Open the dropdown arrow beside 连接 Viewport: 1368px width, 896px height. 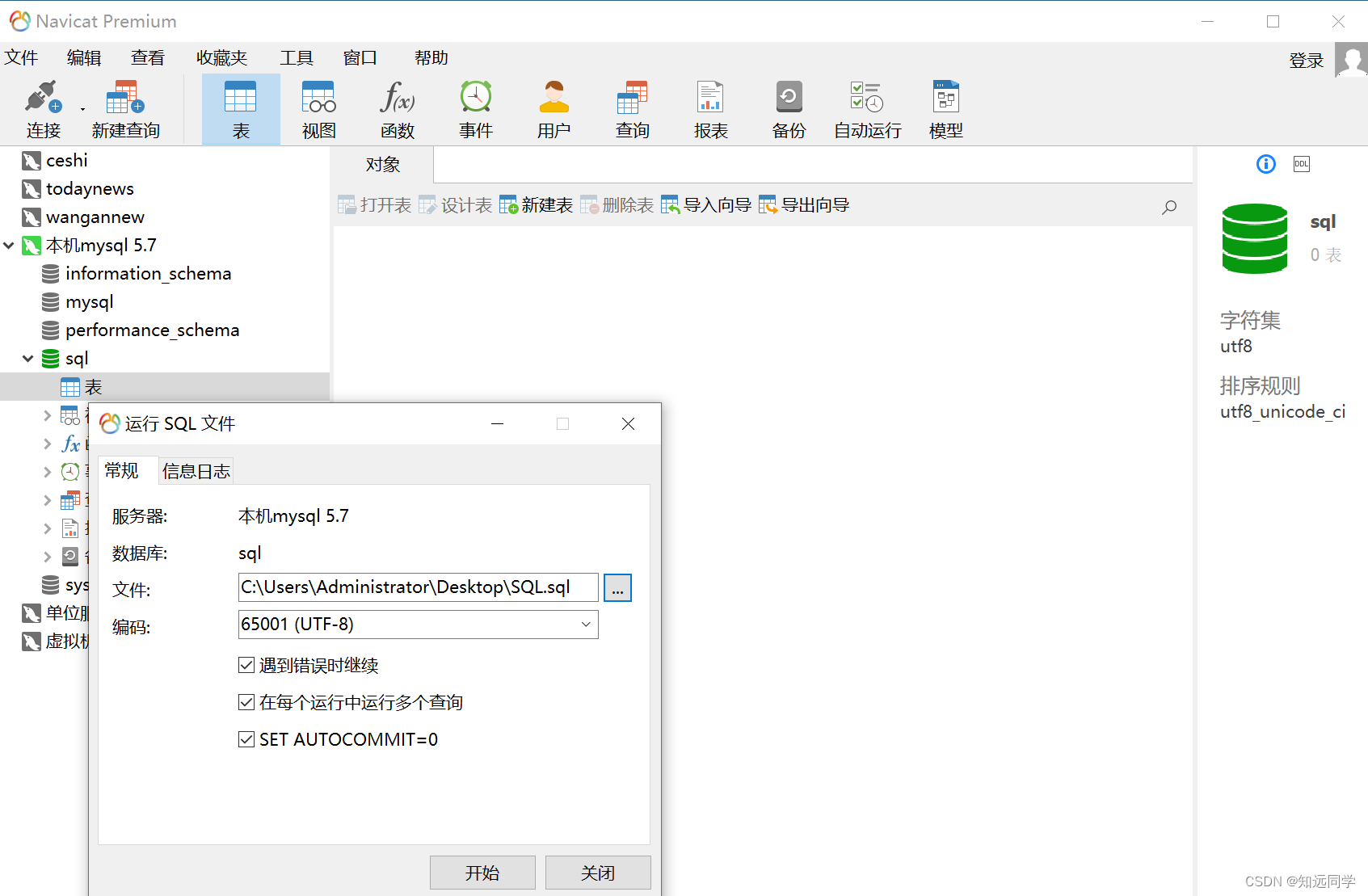[82, 109]
